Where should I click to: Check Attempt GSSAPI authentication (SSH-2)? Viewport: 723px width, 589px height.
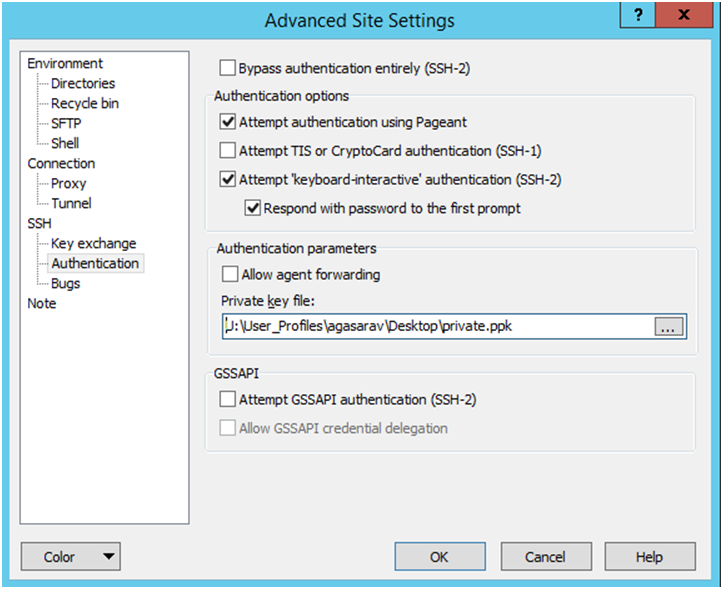click(228, 399)
